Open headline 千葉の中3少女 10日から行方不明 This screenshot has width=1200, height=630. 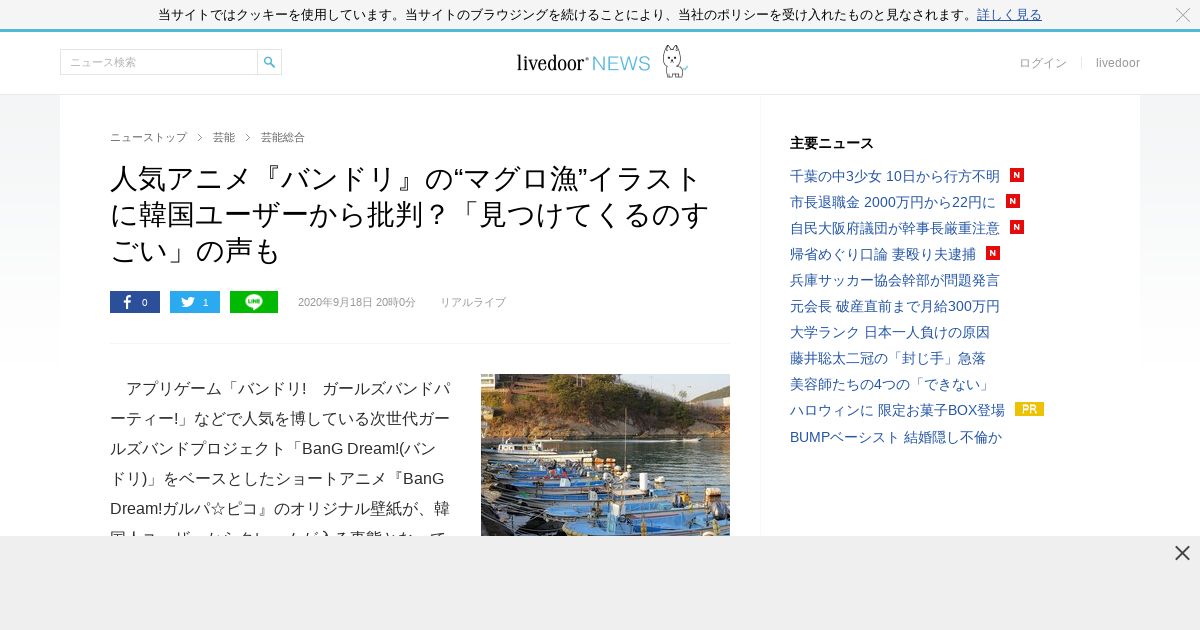pyautogui.click(x=895, y=176)
